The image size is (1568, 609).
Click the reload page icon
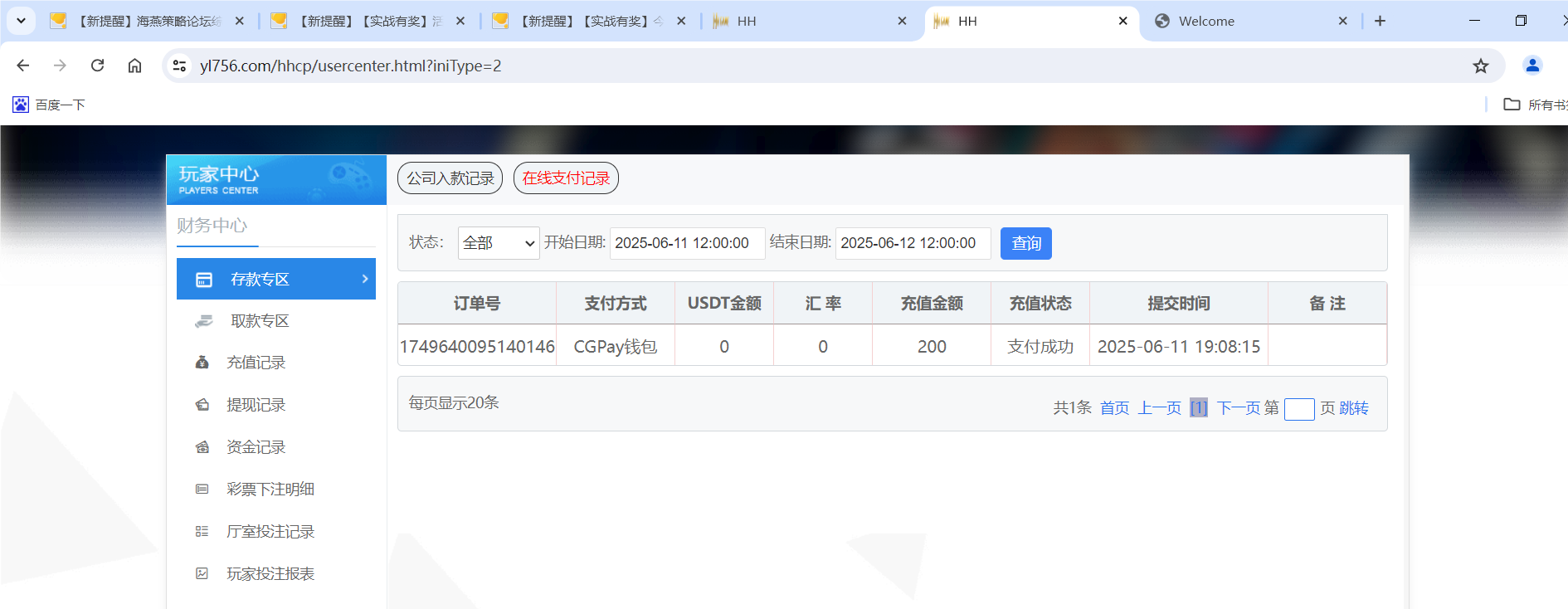(x=97, y=66)
